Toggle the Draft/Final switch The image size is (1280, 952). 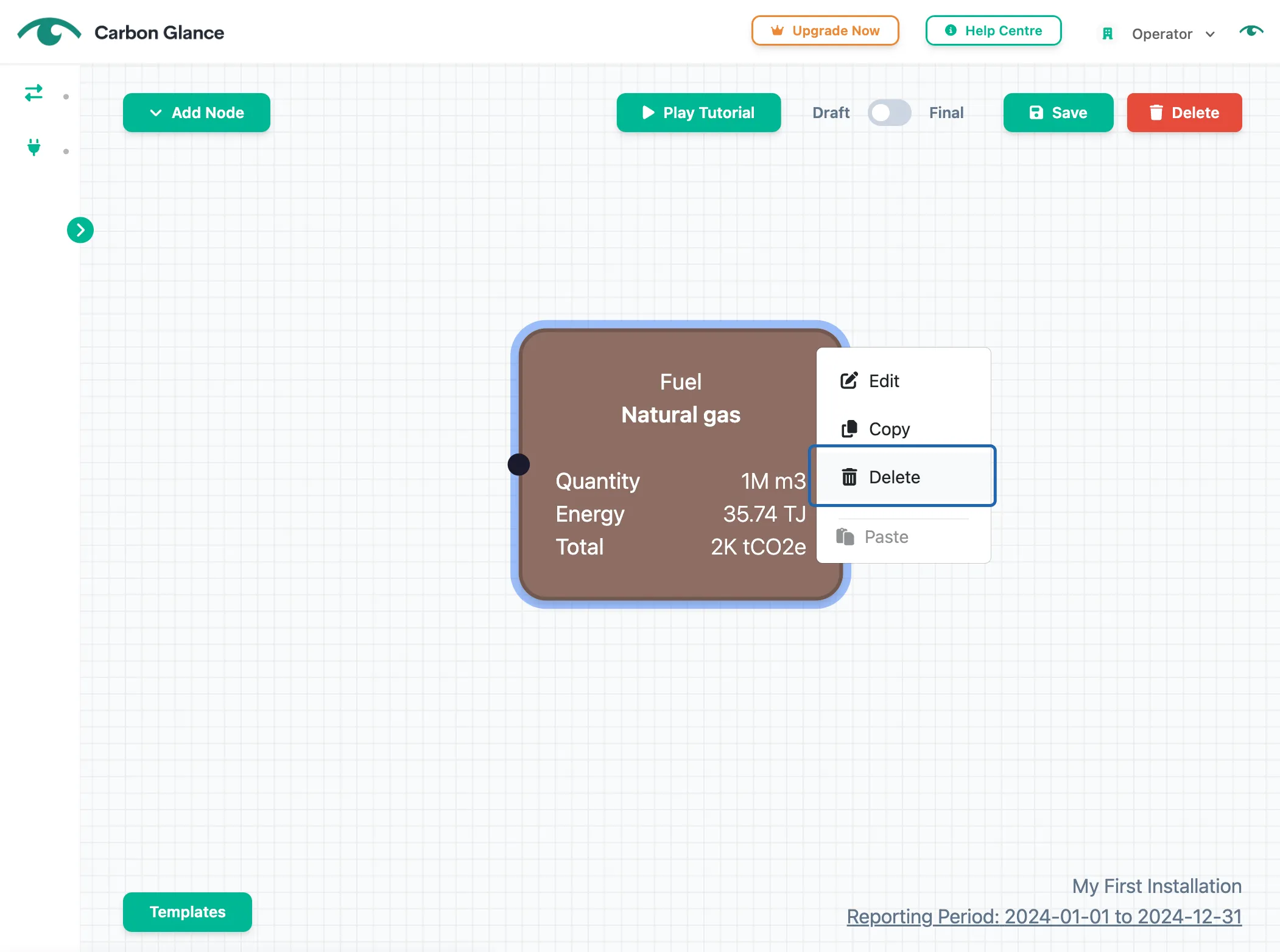click(889, 113)
